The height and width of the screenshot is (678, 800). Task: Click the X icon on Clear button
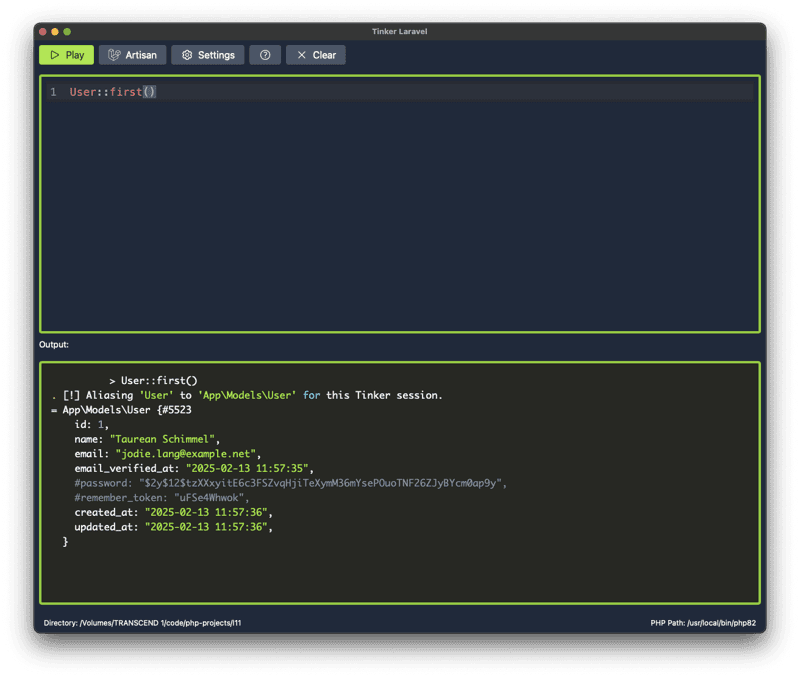click(x=301, y=55)
